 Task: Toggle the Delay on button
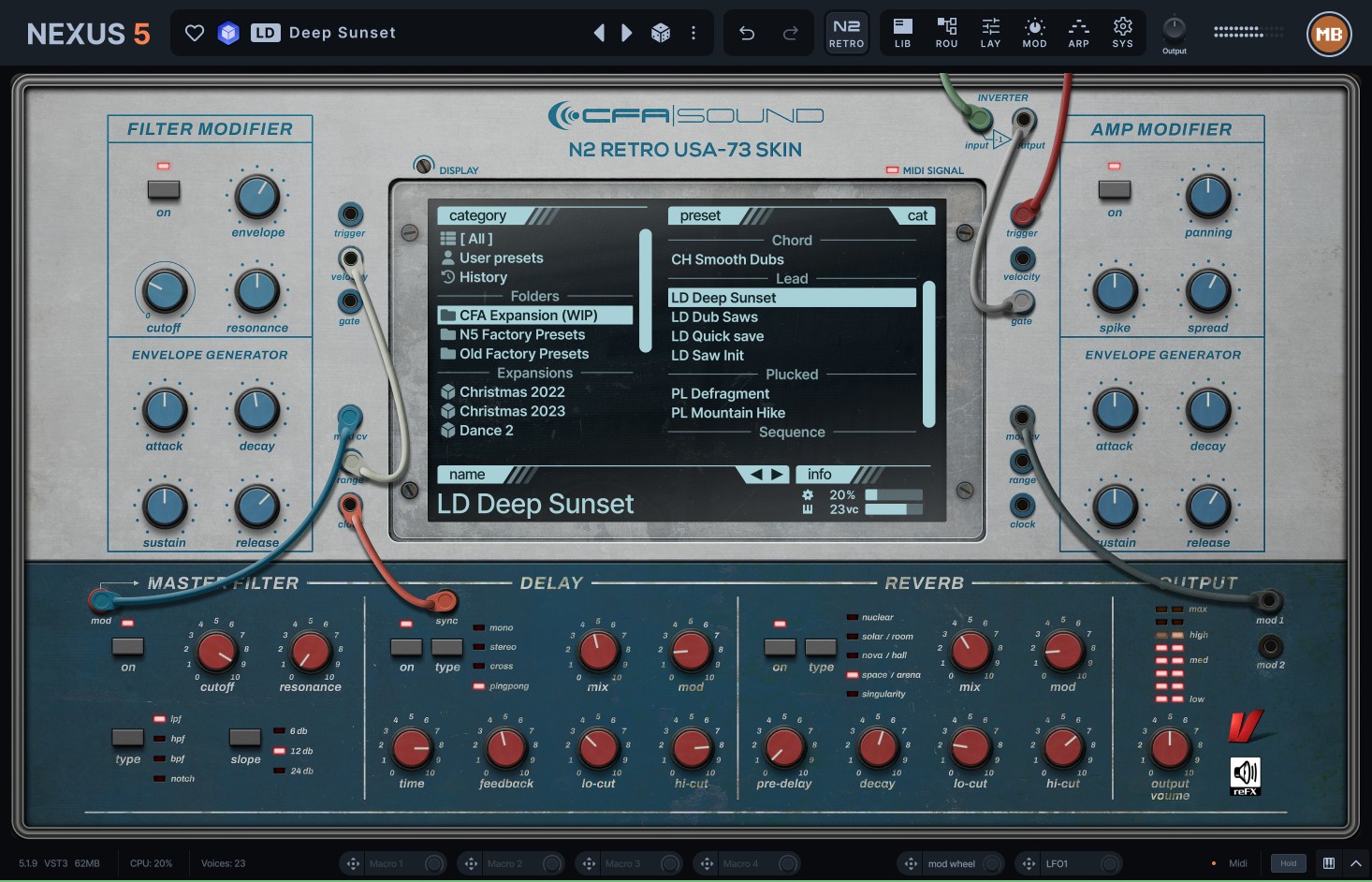tap(406, 646)
